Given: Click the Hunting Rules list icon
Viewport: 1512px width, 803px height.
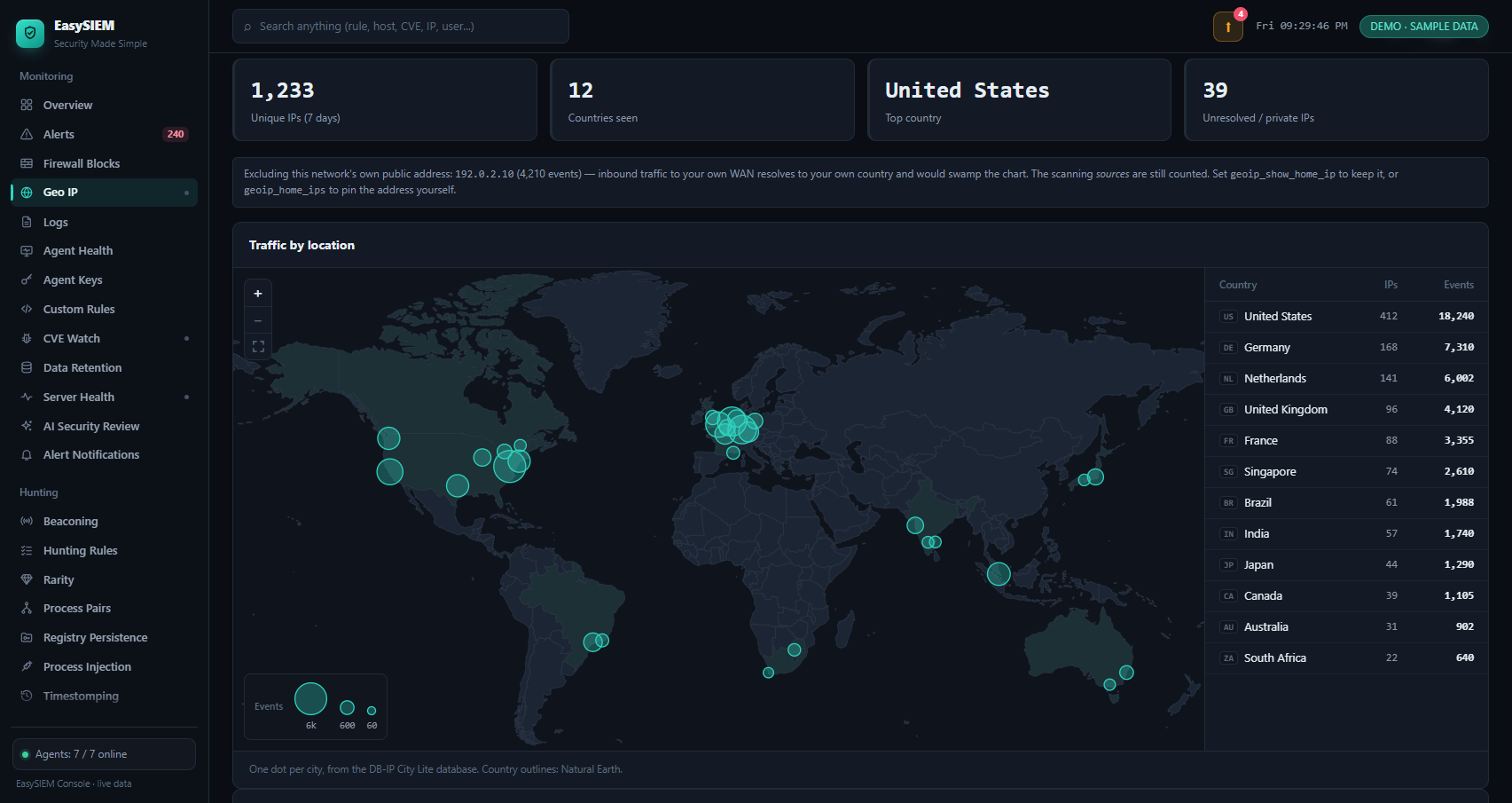Looking at the screenshot, I should coord(27,551).
